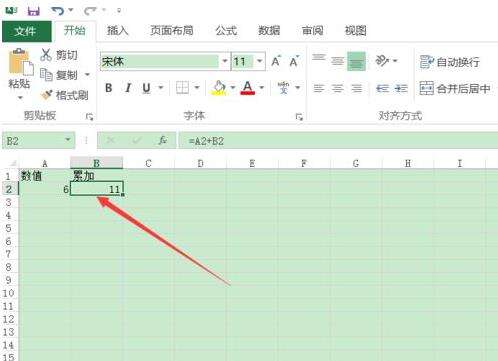The width and height of the screenshot is (498, 361).
Task: Open the underline style dropdown
Action: [161, 88]
